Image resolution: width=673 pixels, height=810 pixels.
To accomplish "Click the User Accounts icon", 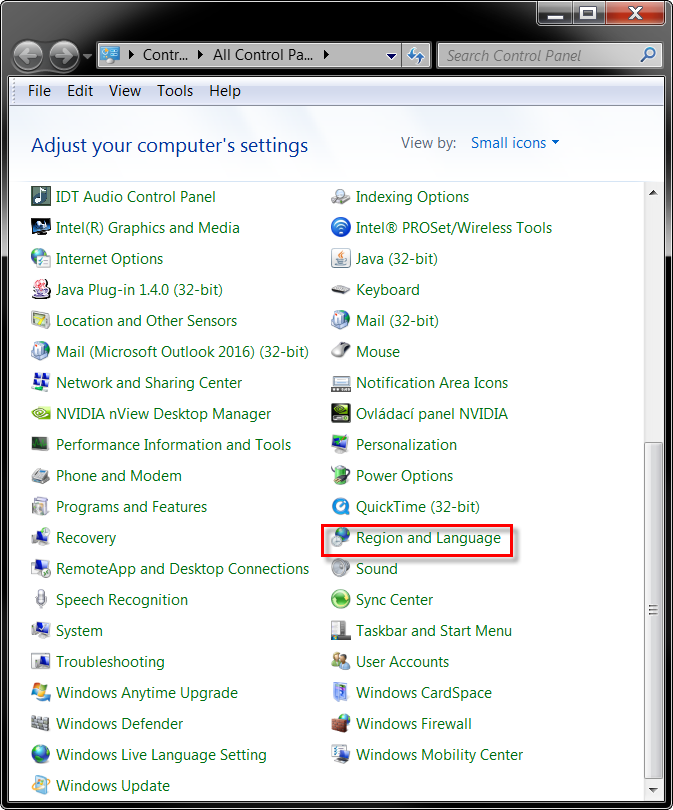I will pos(340,662).
